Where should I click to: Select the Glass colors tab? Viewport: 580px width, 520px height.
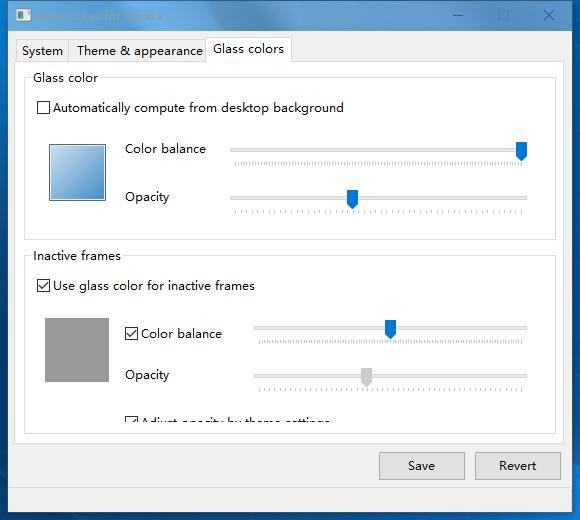point(249,49)
